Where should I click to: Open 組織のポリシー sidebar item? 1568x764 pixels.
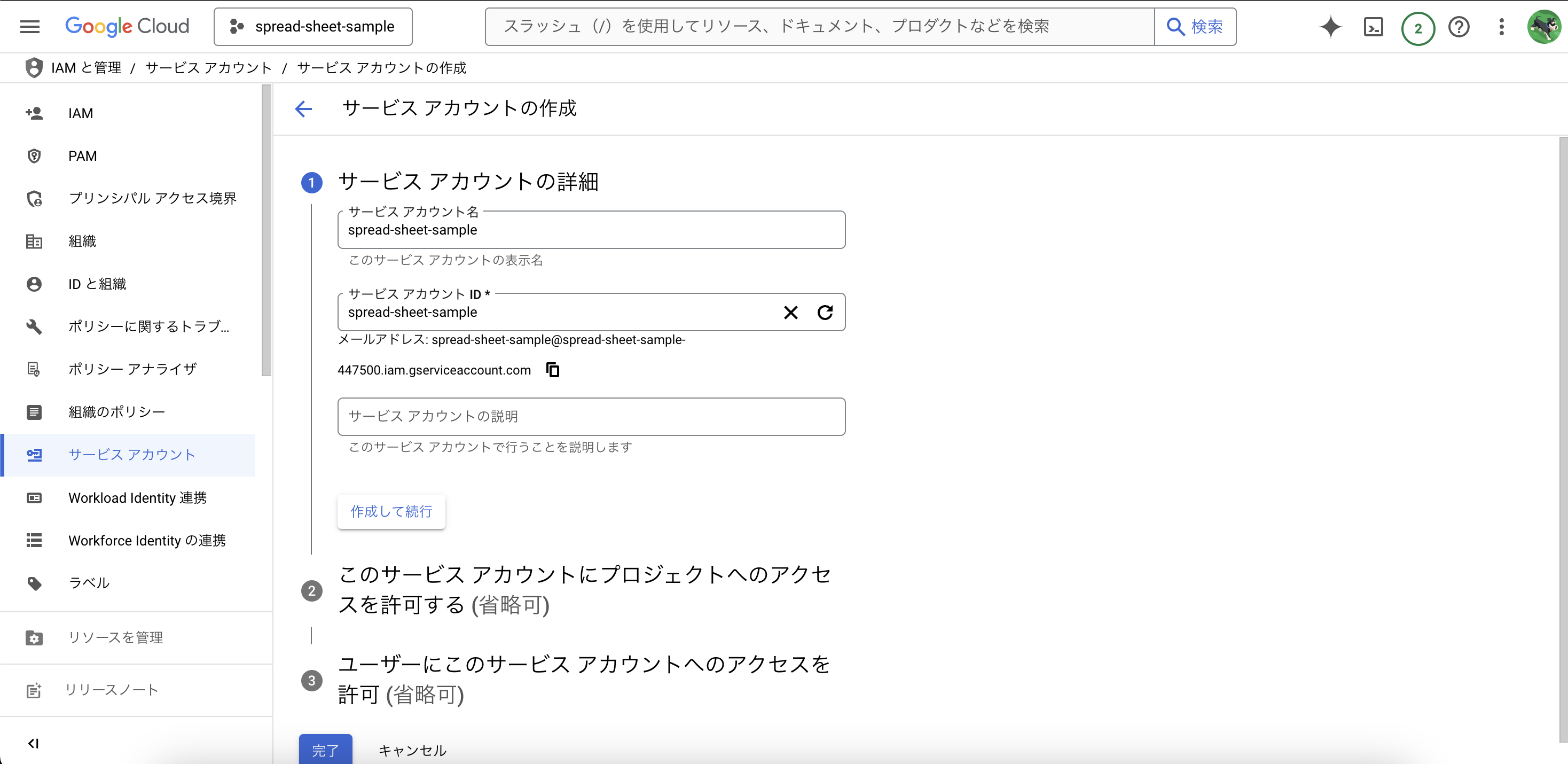116,412
